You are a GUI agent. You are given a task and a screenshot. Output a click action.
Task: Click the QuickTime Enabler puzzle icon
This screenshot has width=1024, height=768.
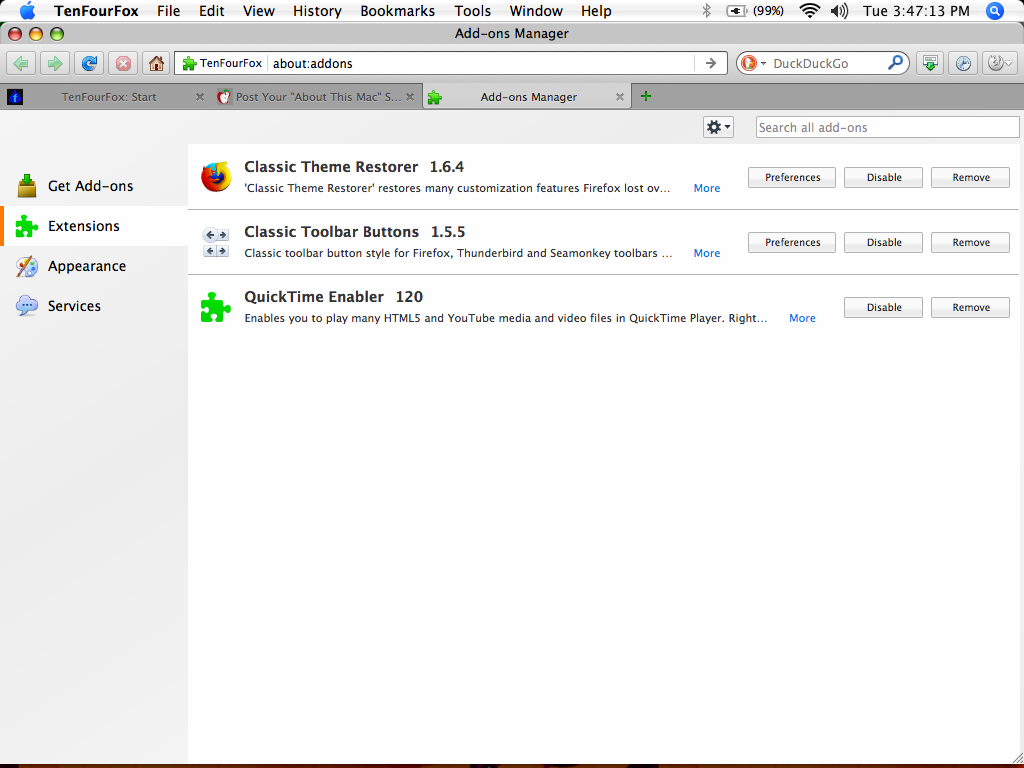tap(216, 307)
